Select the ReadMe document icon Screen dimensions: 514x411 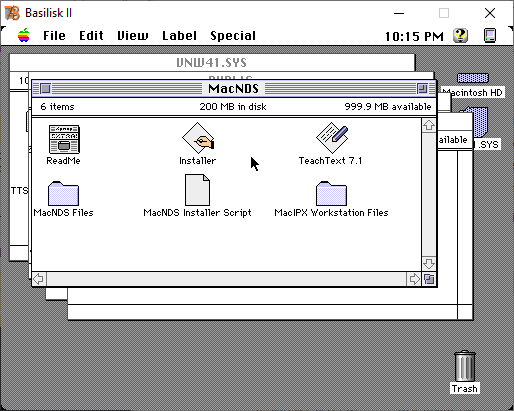[x=64, y=139]
